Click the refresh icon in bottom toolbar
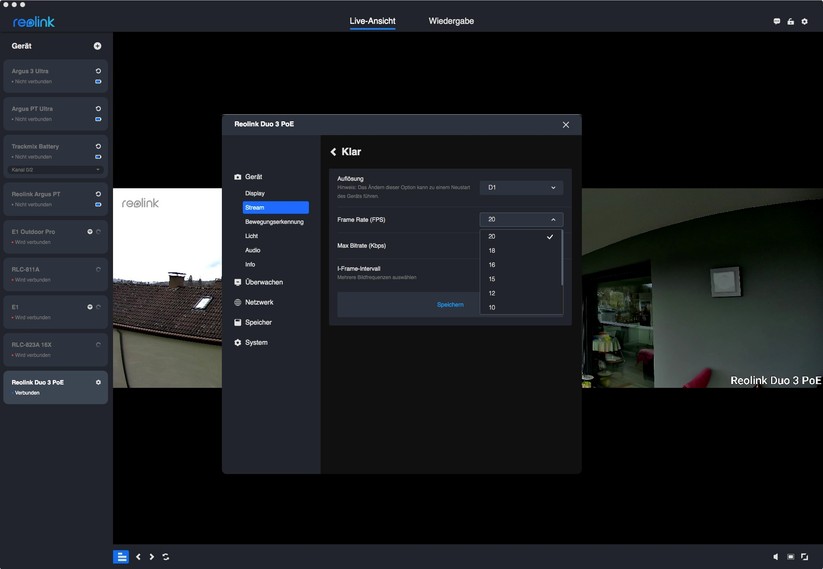823x569 pixels. [165, 557]
